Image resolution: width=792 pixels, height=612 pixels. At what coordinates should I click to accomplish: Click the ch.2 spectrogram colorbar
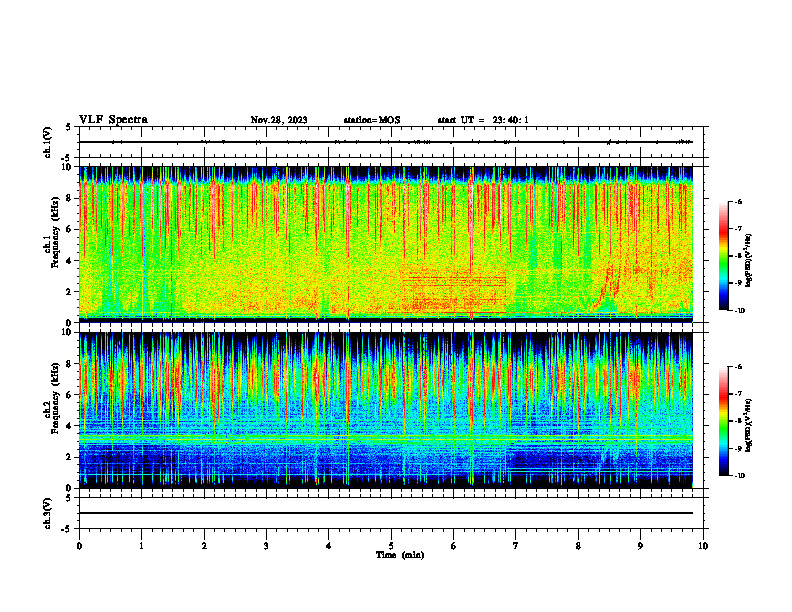tap(724, 421)
